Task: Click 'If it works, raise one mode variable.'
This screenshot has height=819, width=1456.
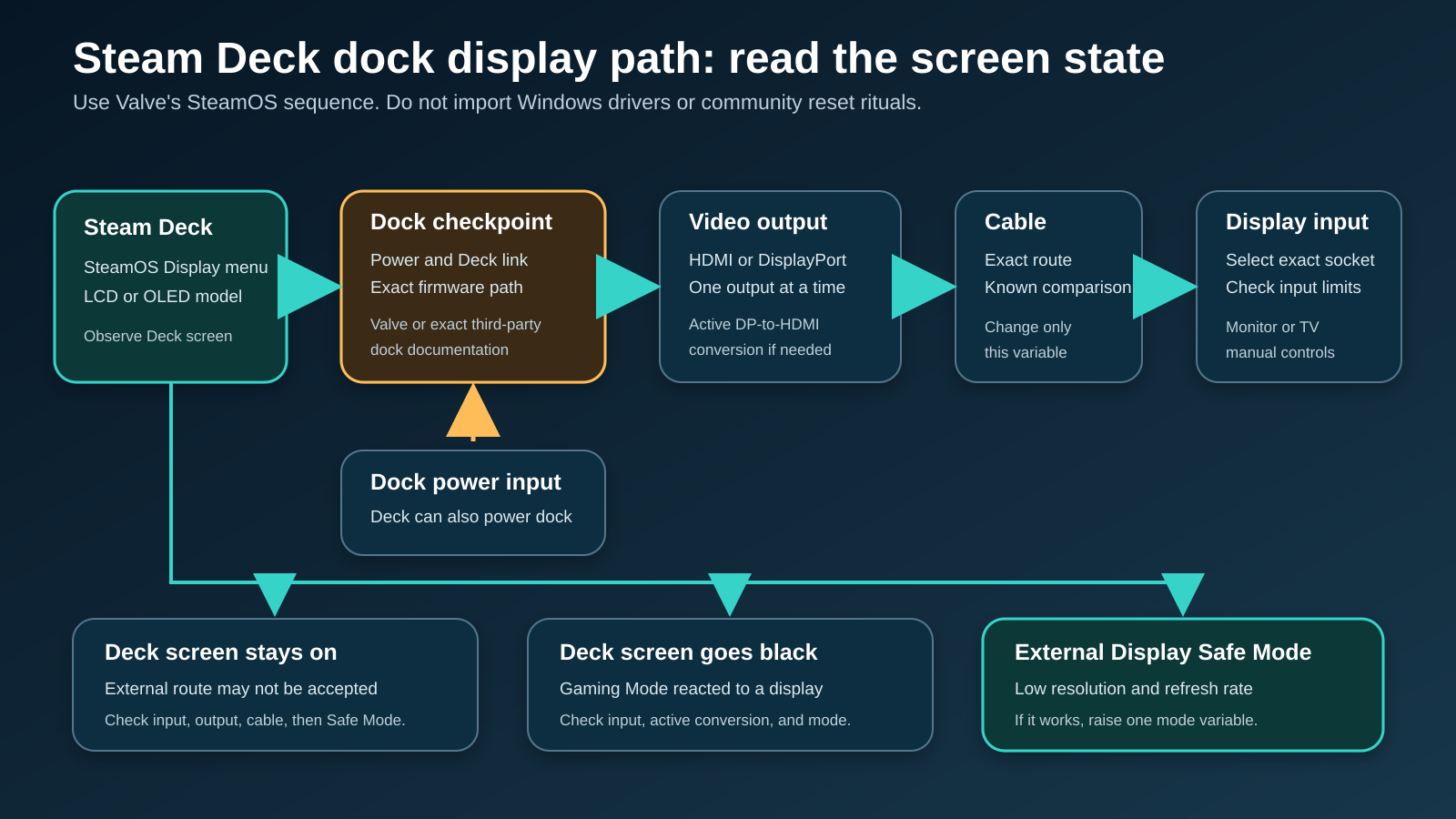Action: (1136, 721)
